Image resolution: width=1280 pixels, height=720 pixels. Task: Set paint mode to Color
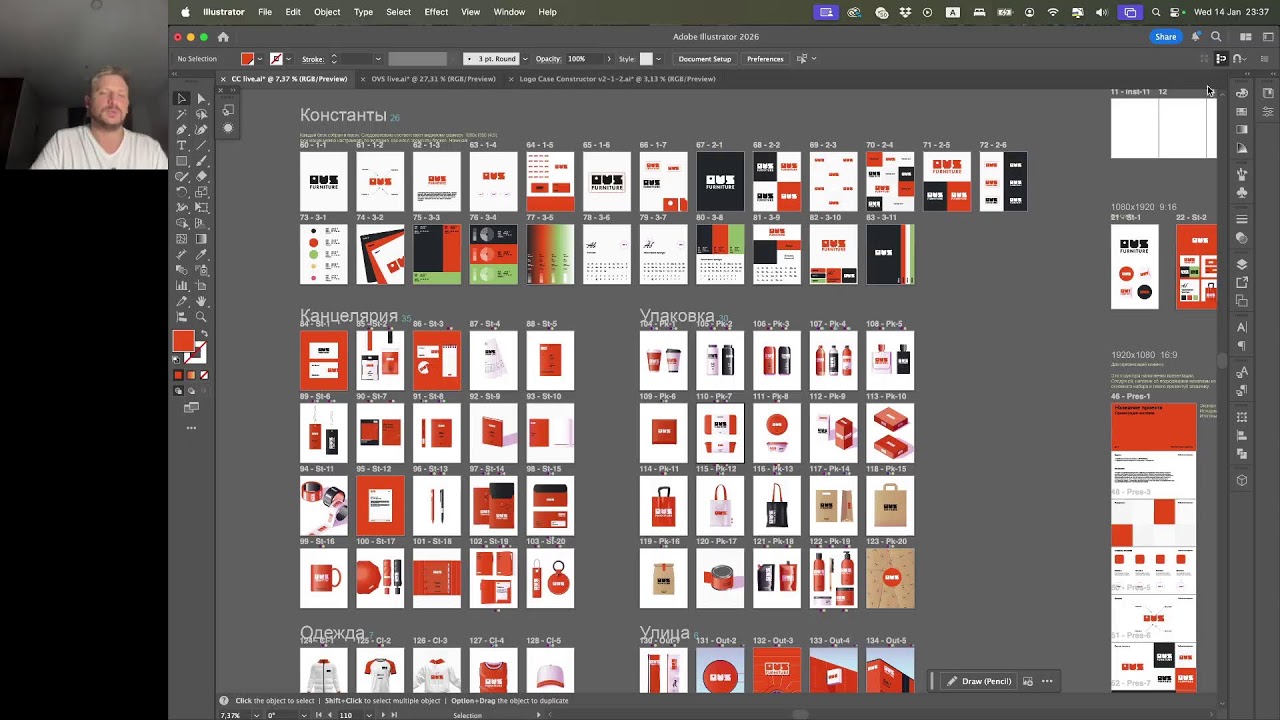(x=178, y=375)
